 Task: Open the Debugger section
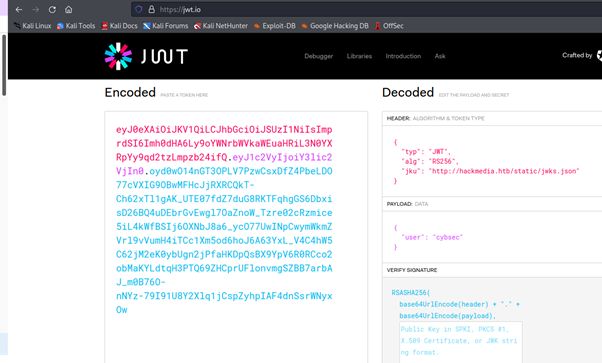319,56
